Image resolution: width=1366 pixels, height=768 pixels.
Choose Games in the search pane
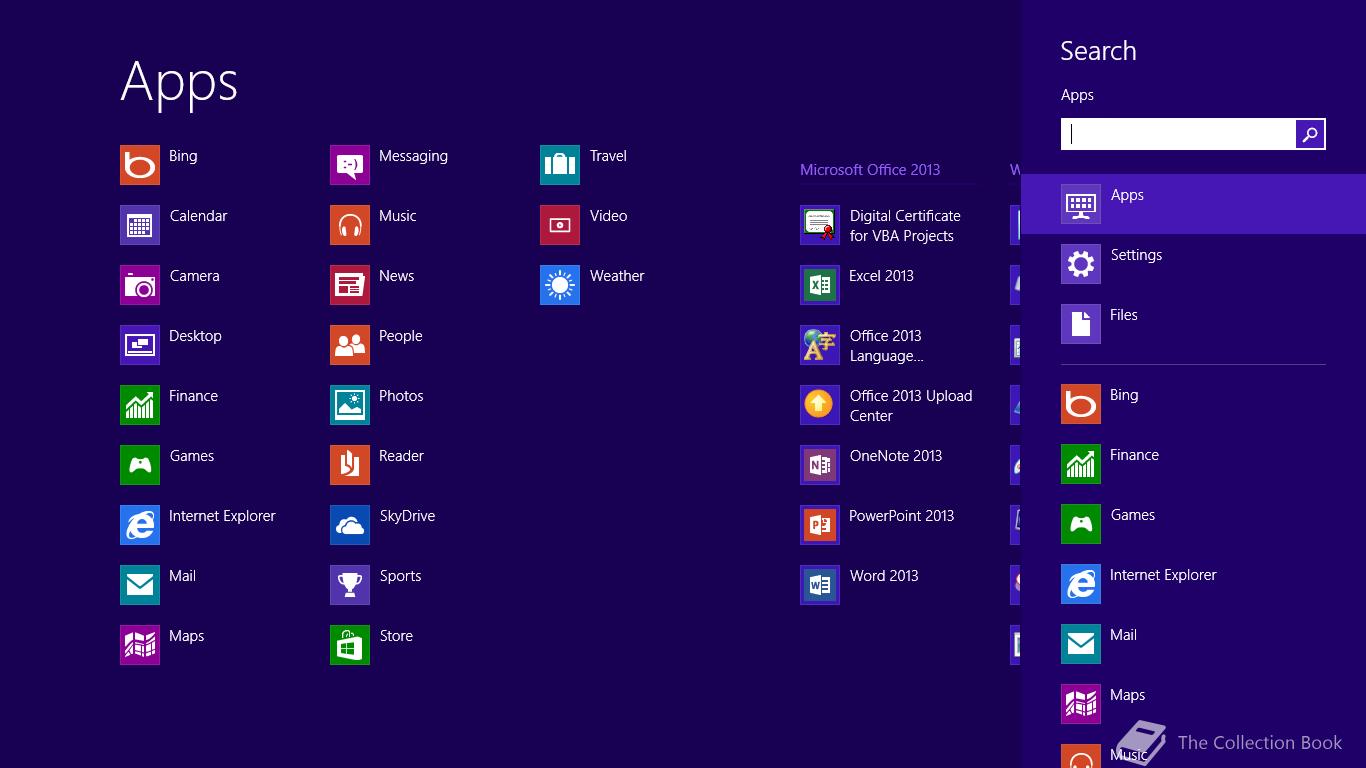pos(1194,524)
